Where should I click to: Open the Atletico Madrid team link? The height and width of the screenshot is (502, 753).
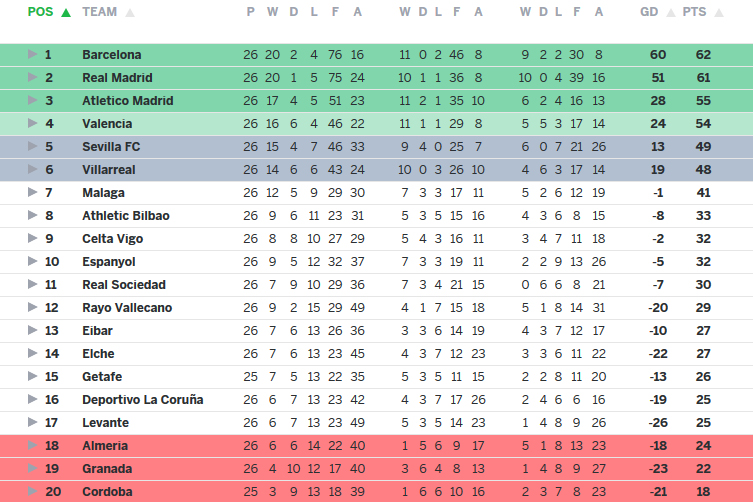tap(127, 101)
